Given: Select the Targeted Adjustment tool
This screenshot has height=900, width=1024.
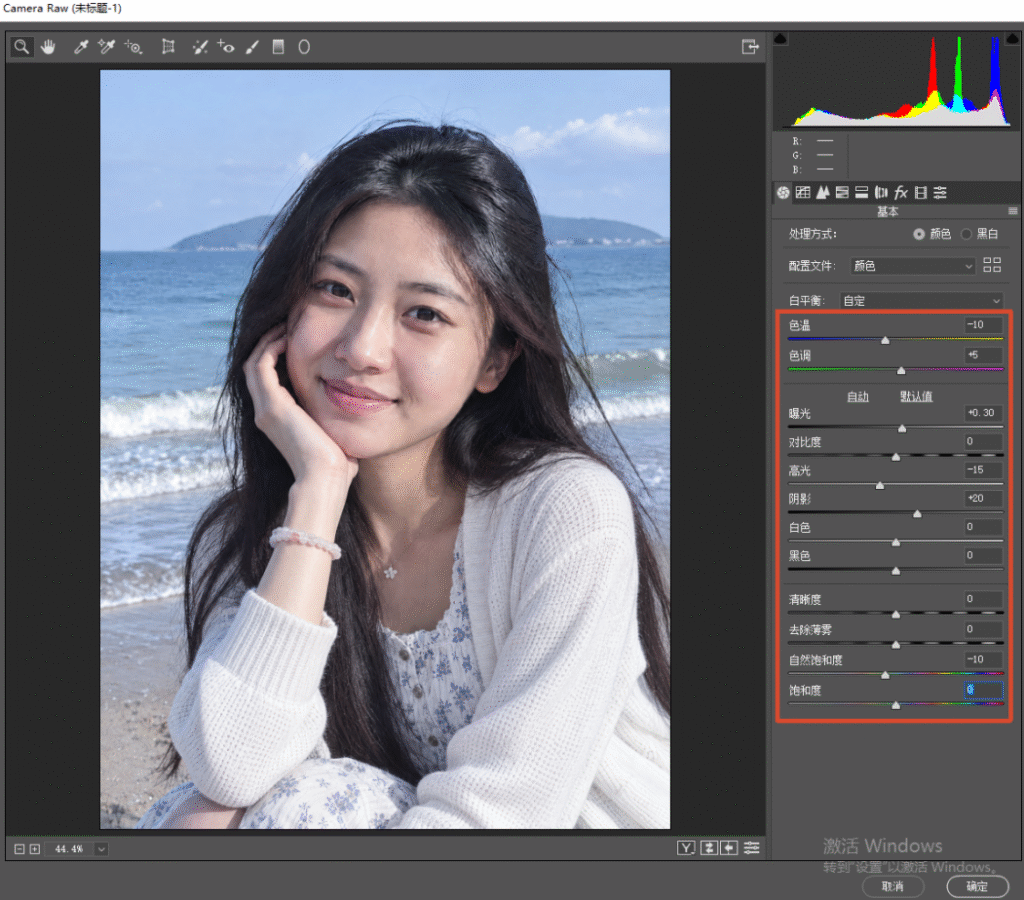Looking at the screenshot, I should pyautogui.click(x=133, y=47).
